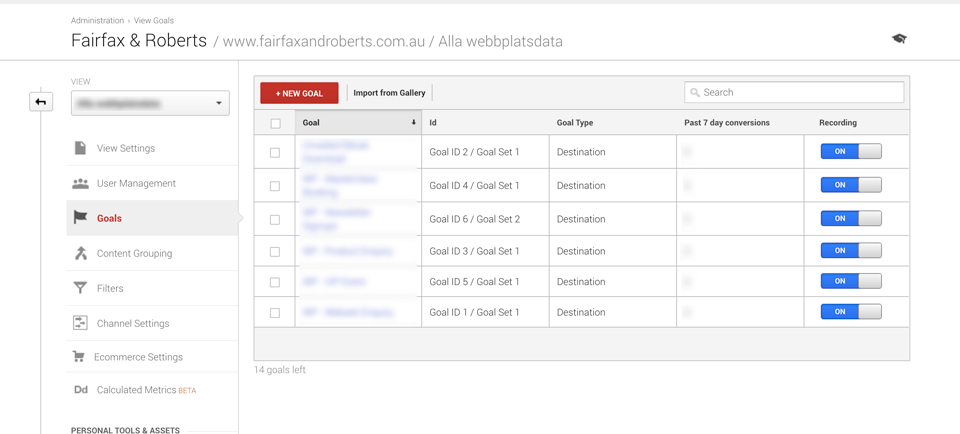
Task: Open the goal link in Goal ID 5 row
Action: 334,282
